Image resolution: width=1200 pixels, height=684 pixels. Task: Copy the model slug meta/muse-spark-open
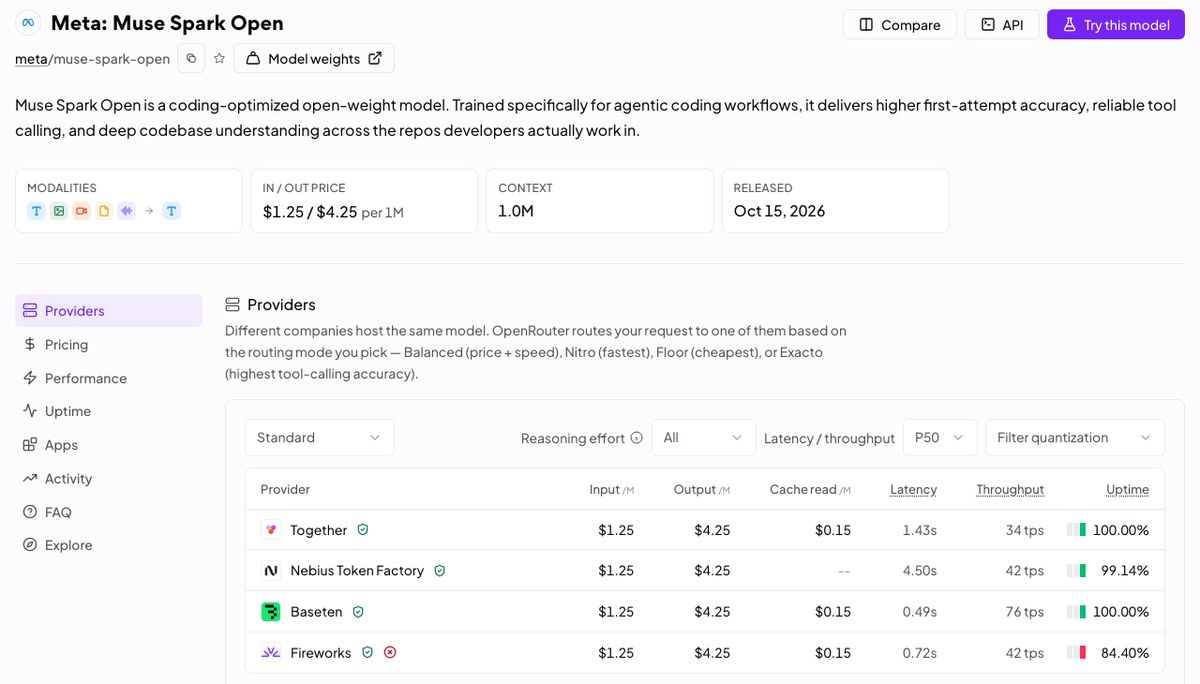[191, 58]
